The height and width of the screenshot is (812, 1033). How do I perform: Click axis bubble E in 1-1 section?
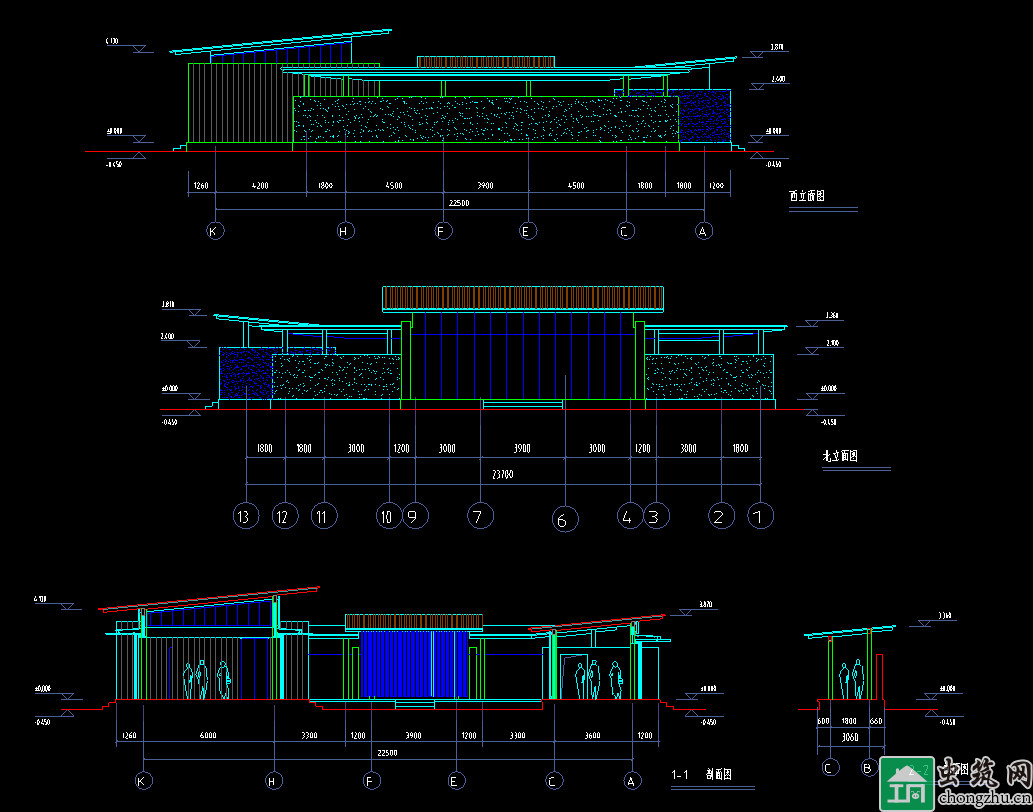coord(455,780)
